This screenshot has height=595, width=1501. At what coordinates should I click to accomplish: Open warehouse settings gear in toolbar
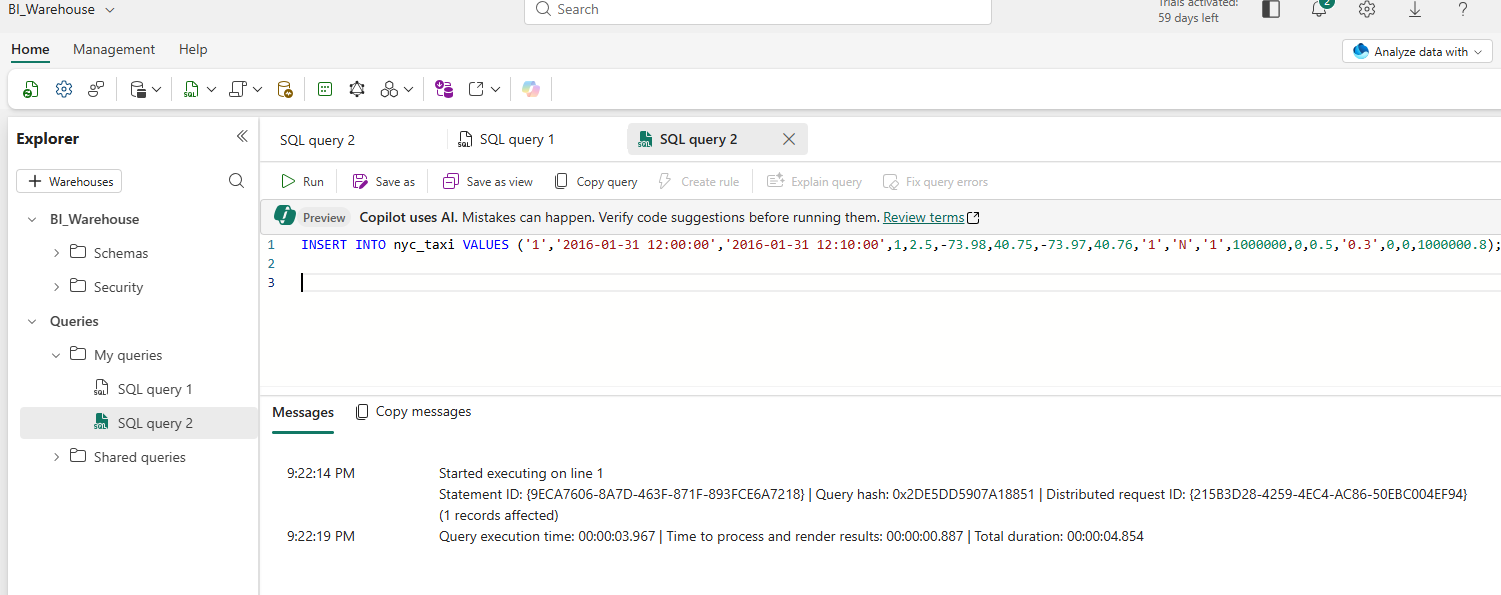64,89
